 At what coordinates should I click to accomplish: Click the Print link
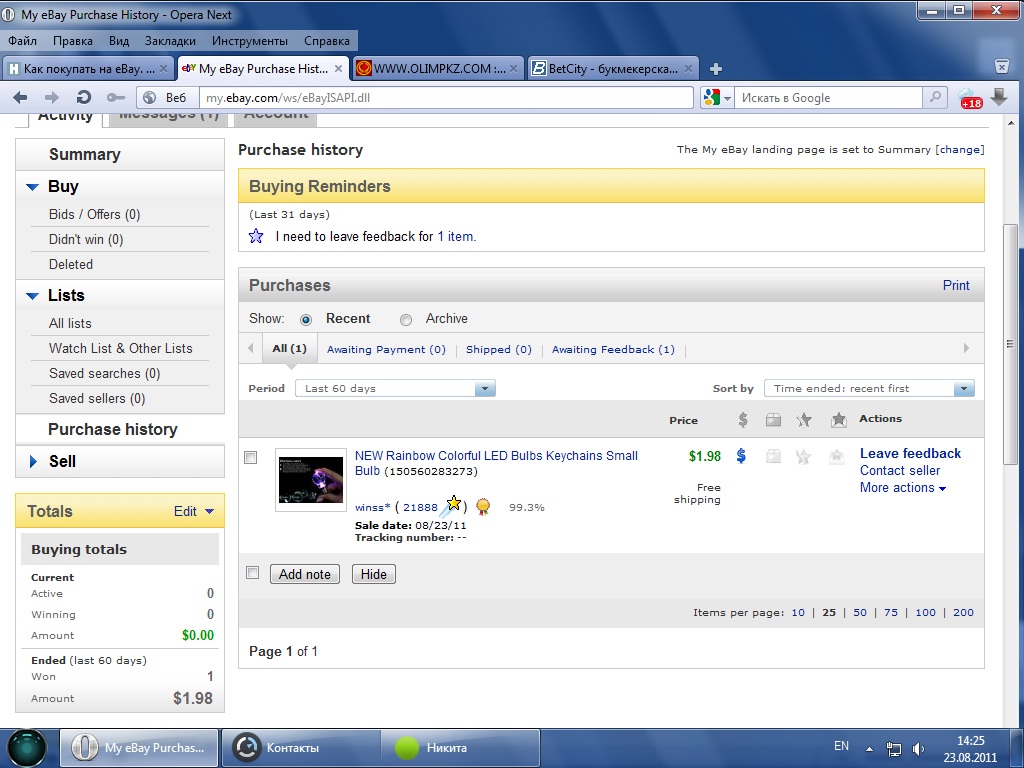[956, 285]
